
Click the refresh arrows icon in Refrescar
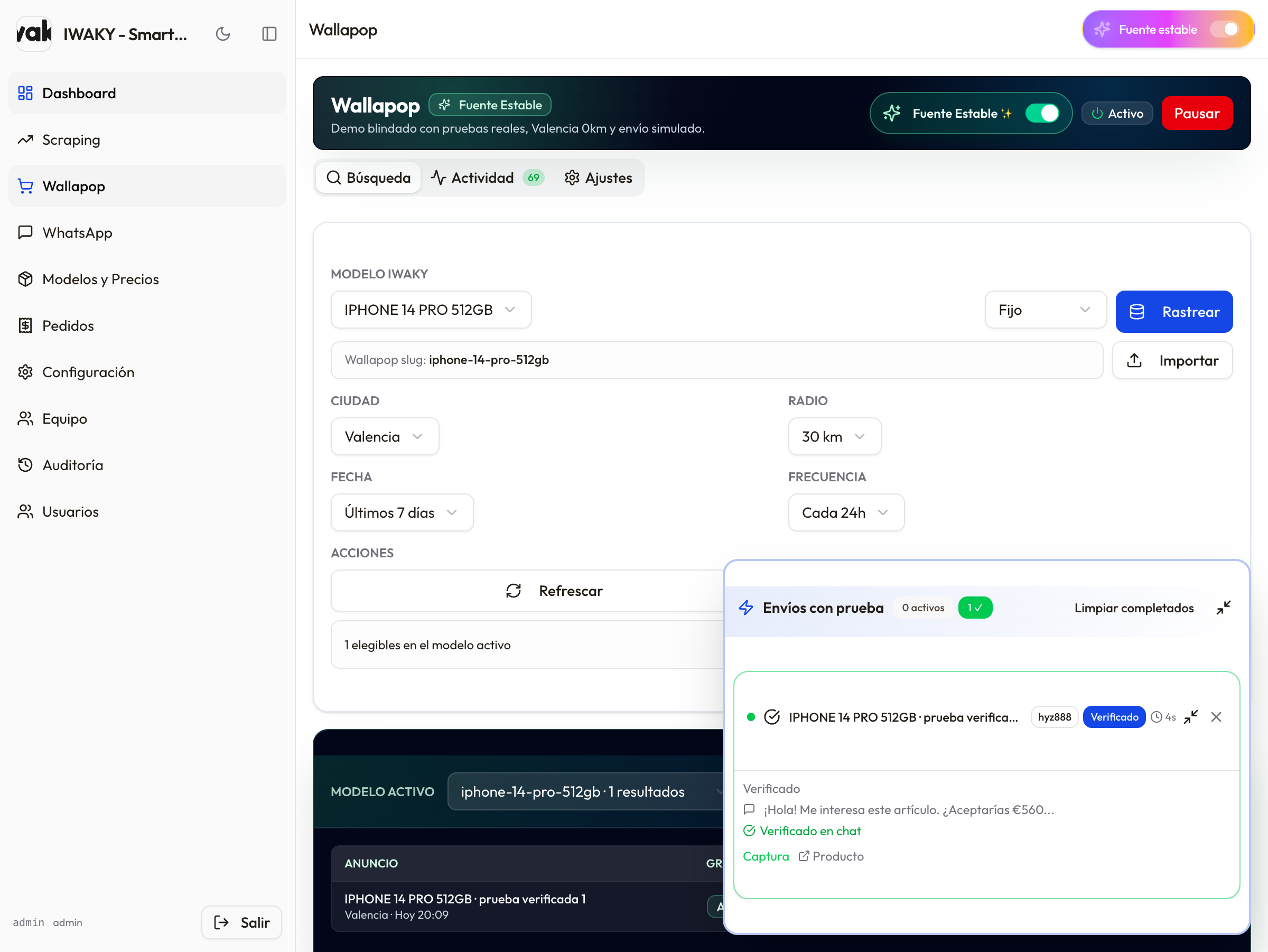[514, 590]
